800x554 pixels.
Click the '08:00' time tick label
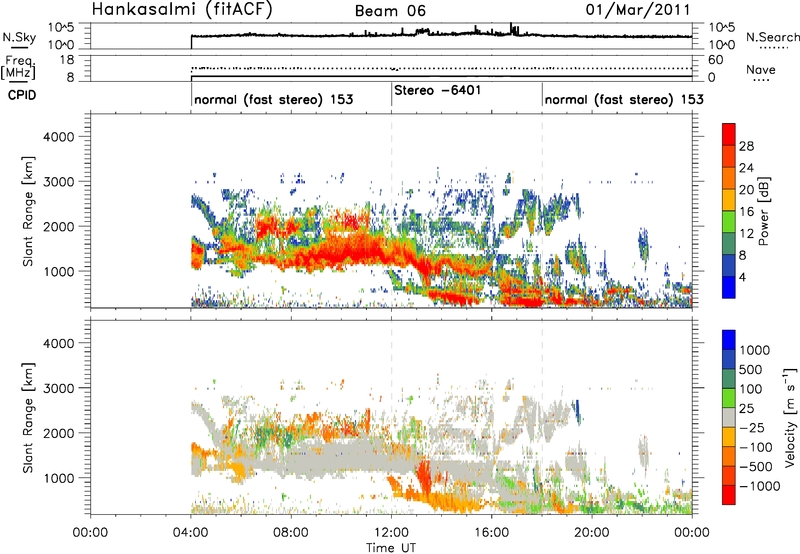pyautogui.click(x=291, y=533)
